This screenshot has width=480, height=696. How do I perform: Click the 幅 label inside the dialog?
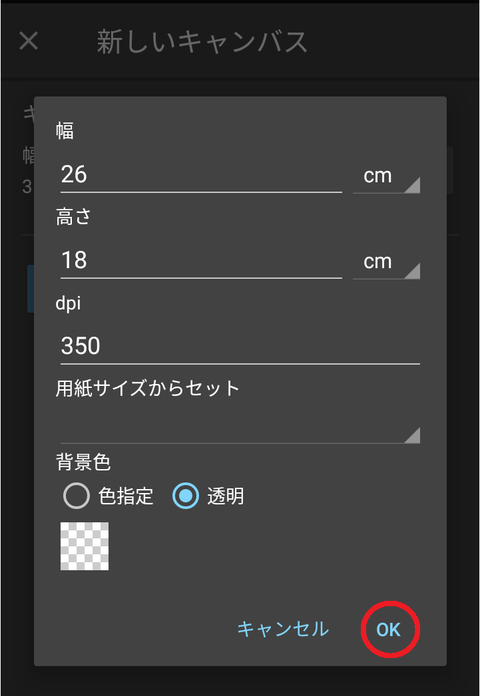[x=65, y=131]
